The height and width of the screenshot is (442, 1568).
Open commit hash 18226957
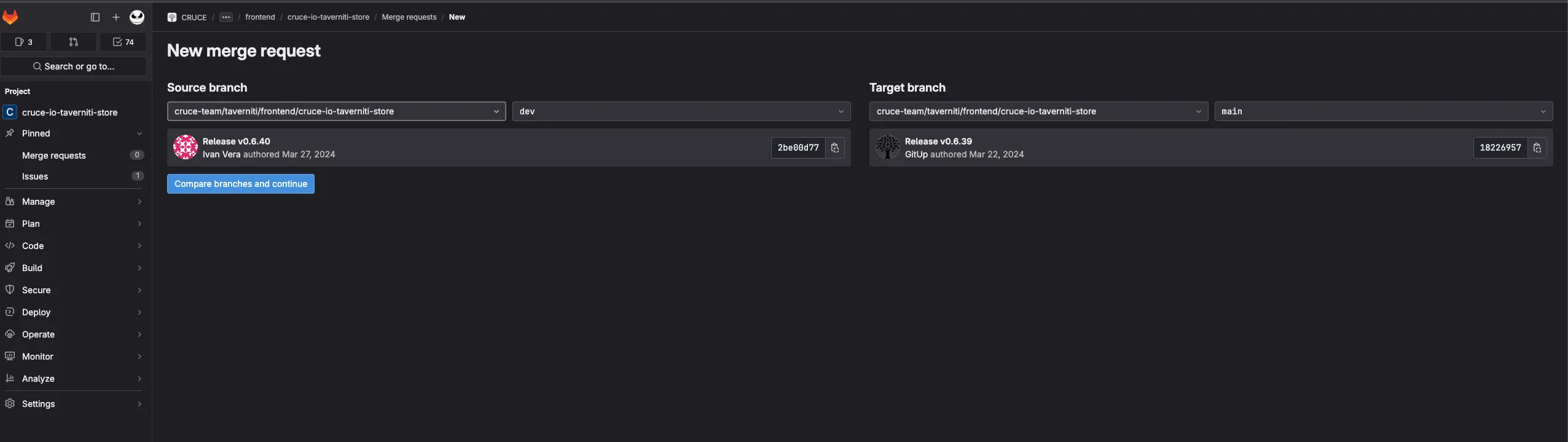click(1500, 148)
